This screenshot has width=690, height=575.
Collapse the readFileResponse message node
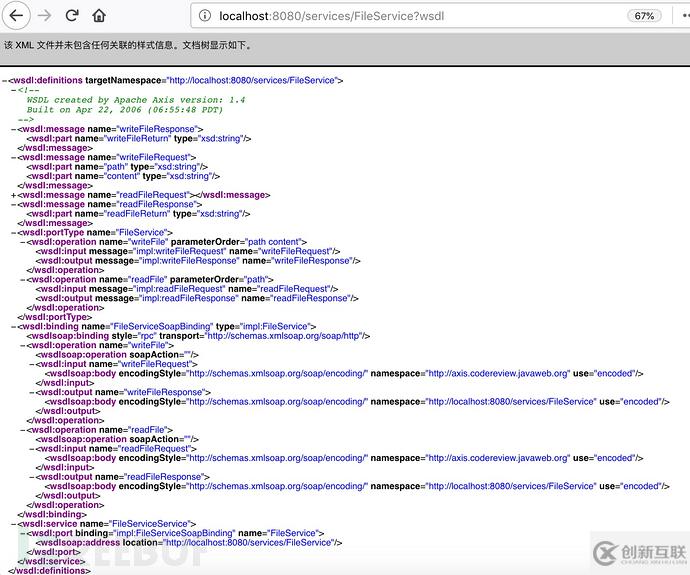click(13, 204)
